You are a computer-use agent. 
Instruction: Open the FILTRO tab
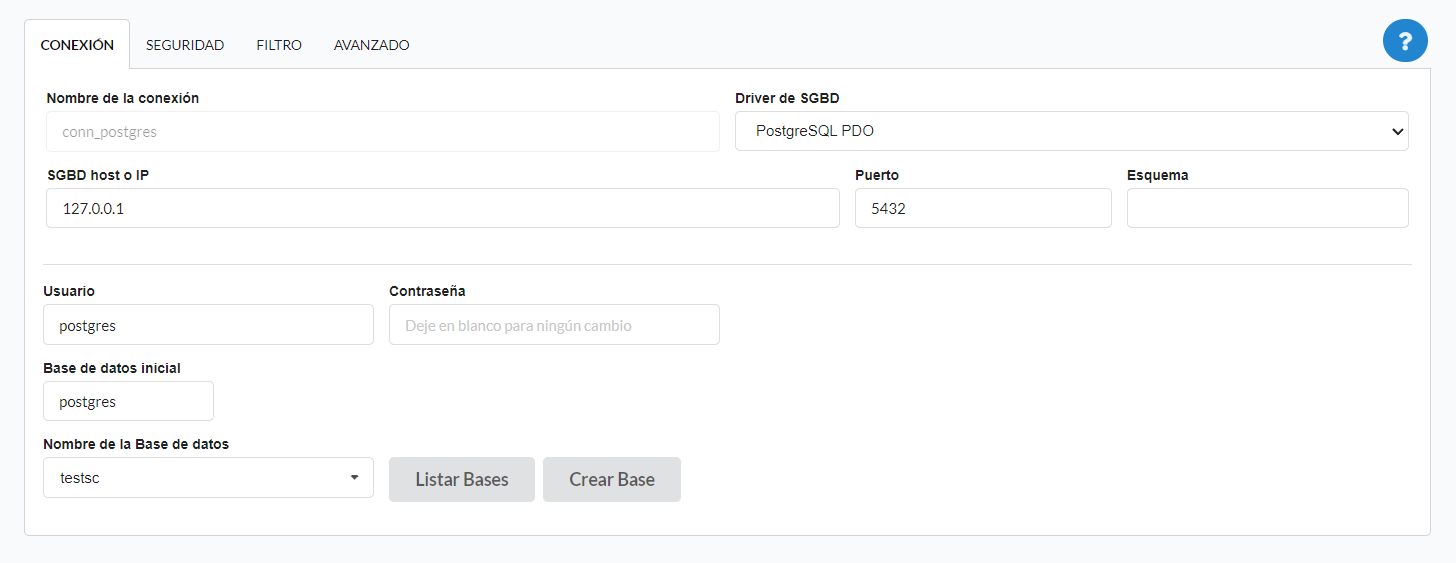tap(279, 45)
